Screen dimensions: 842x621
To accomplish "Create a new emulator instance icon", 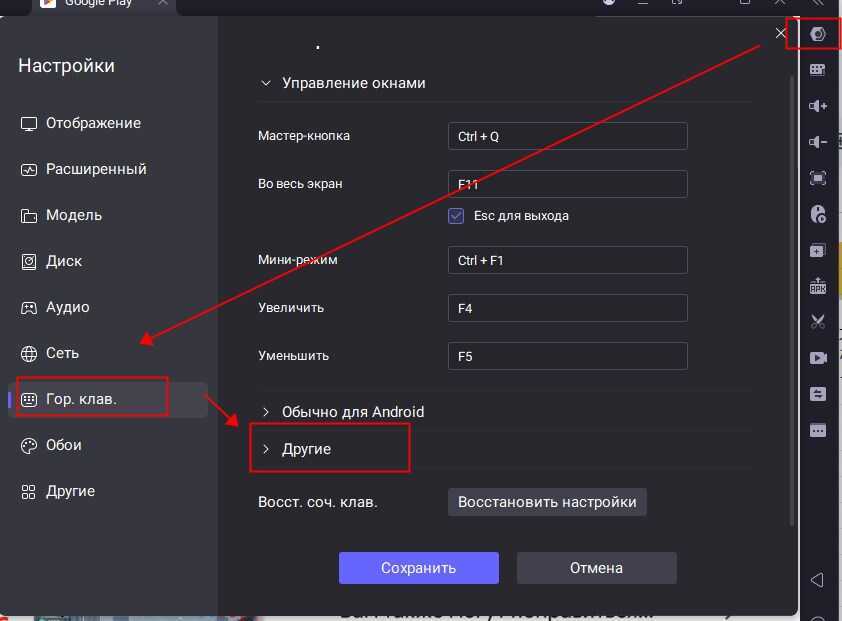I will [818, 250].
